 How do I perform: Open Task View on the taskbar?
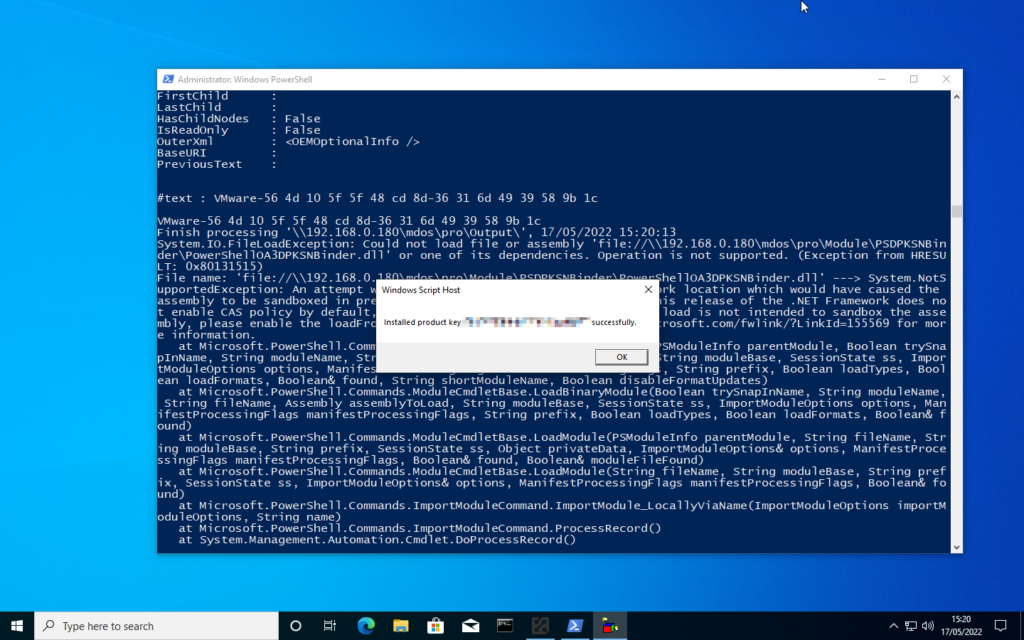(330, 626)
